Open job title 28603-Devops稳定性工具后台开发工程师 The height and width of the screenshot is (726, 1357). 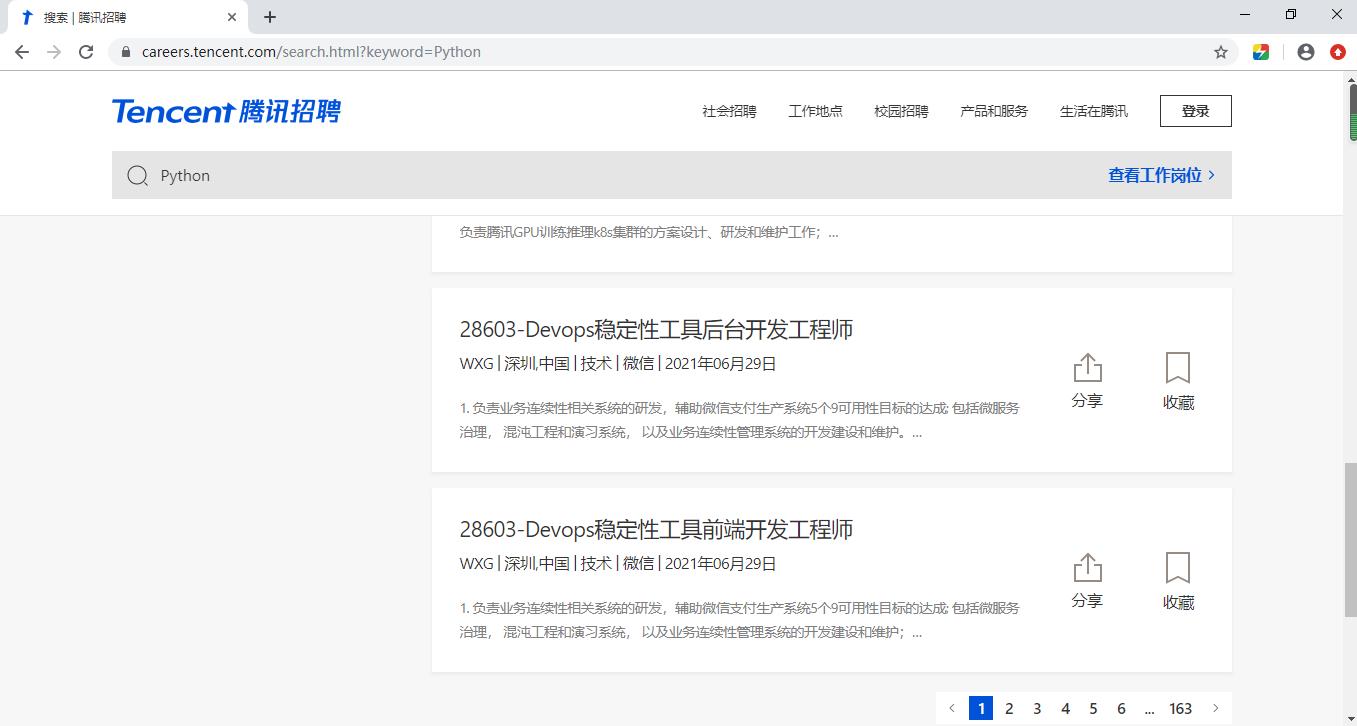656,330
